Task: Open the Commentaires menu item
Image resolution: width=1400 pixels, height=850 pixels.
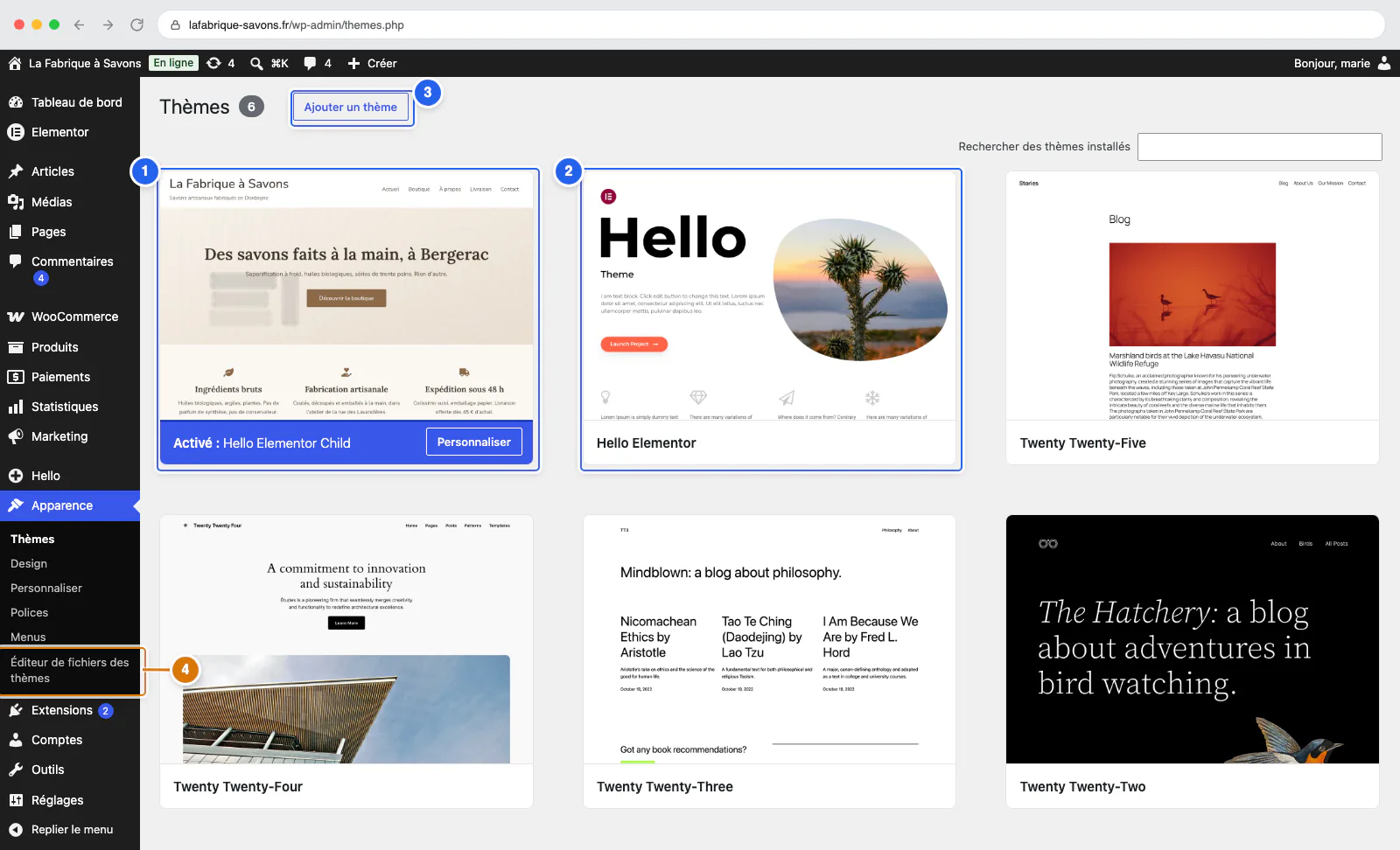Action: click(70, 269)
